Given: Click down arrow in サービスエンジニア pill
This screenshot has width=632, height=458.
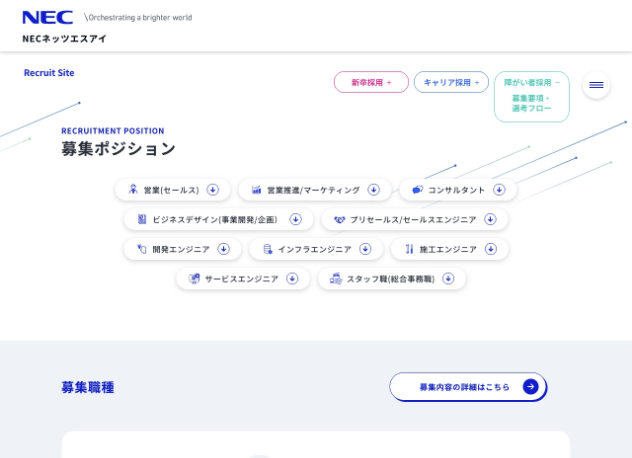Looking at the screenshot, I should click(x=292, y=279).
